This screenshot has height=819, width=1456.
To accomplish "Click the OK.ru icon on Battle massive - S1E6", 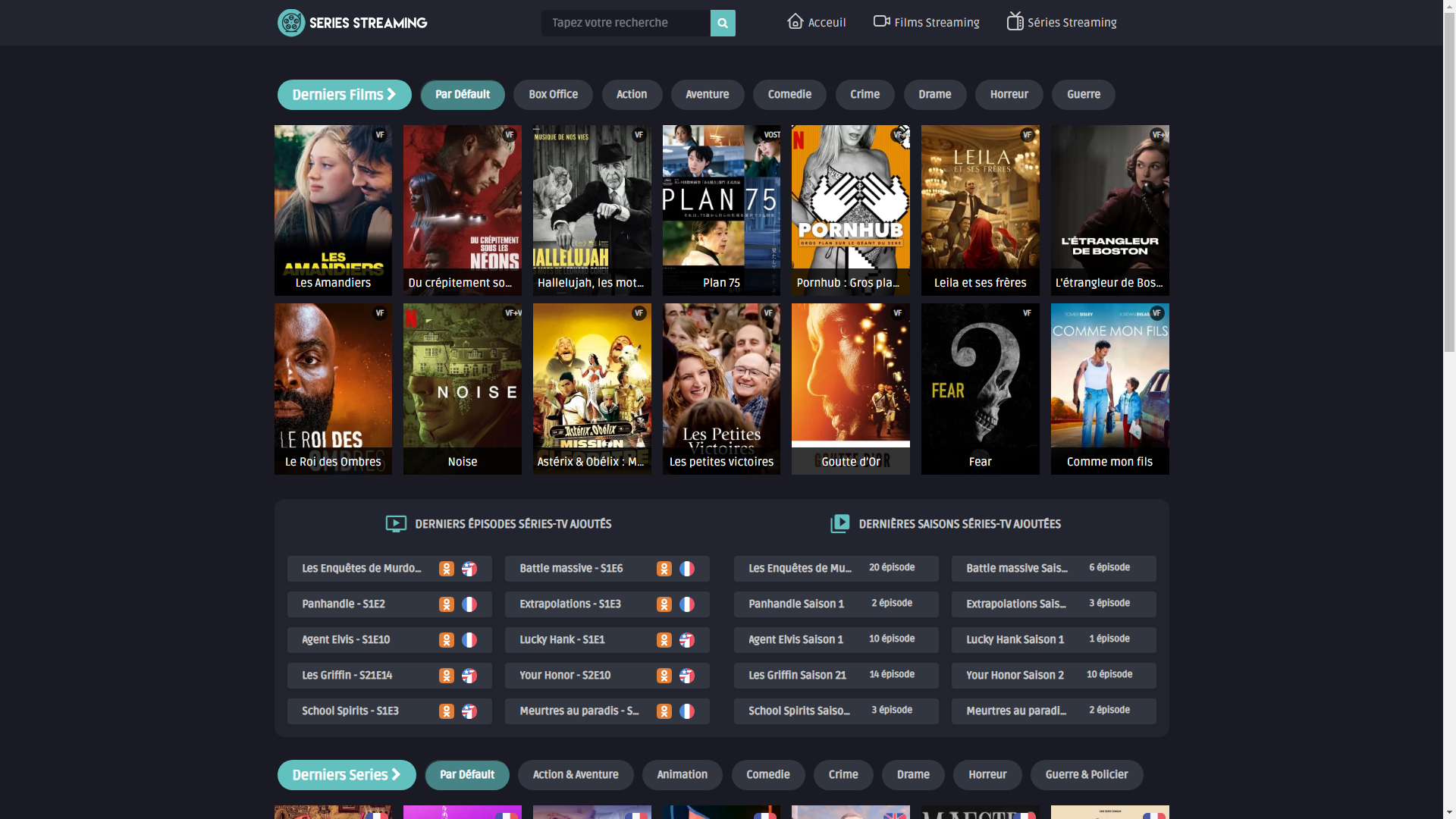I will (664, 569).
